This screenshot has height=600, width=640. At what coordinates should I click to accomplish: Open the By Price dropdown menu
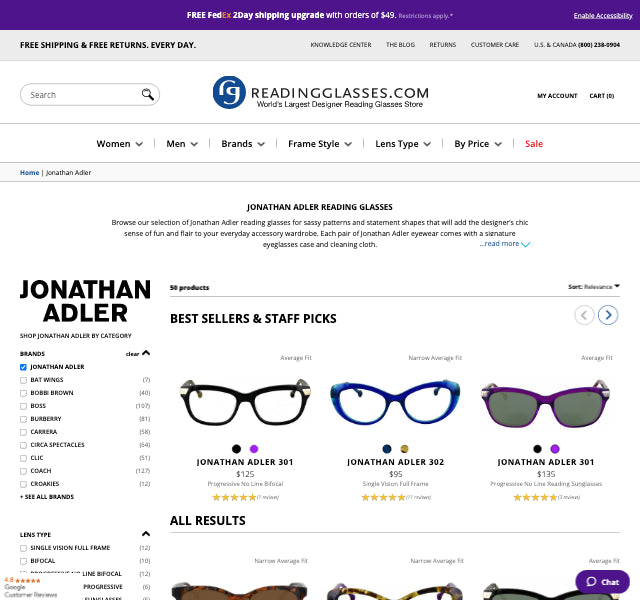coord(478,144)
